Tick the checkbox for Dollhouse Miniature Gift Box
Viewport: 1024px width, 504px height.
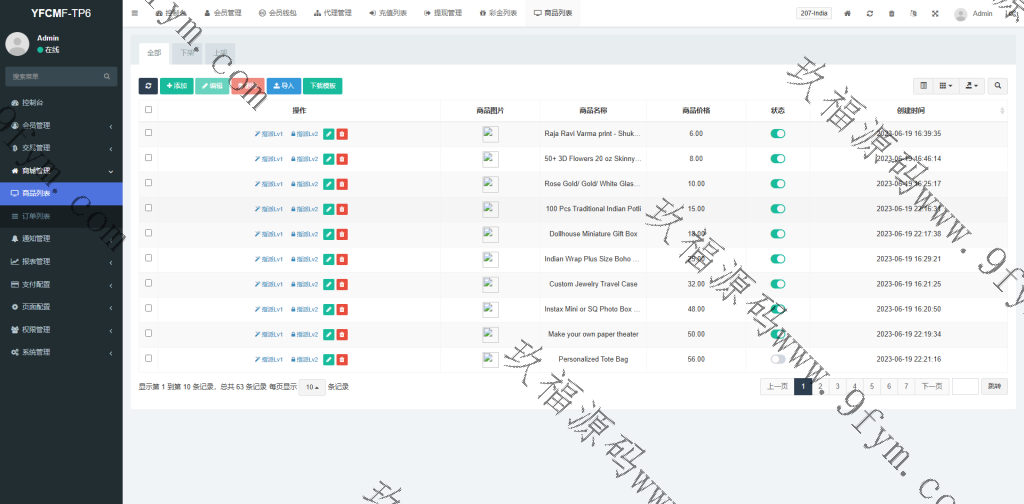[x=149, y=233]
